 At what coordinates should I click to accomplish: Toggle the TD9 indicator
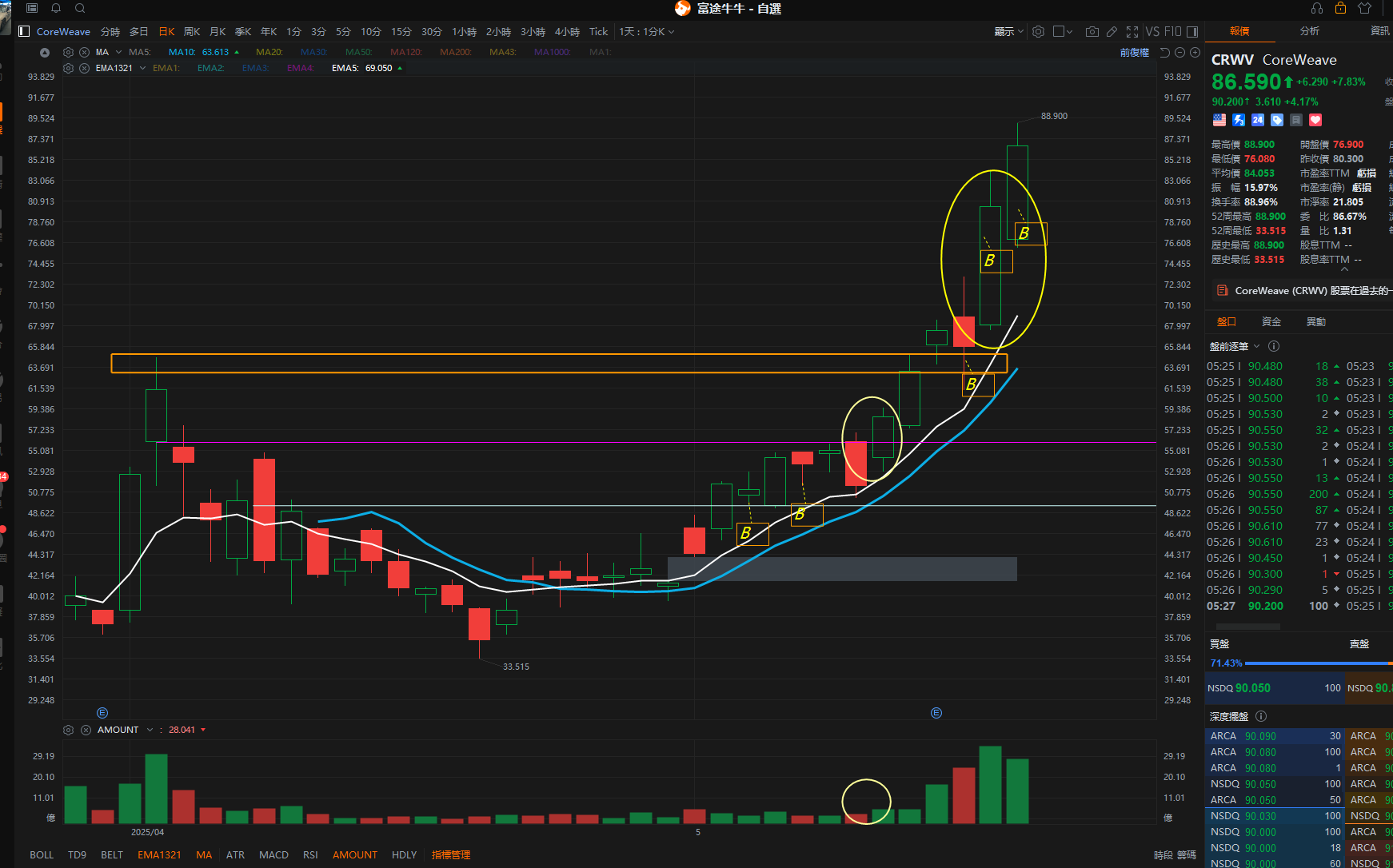78,855
